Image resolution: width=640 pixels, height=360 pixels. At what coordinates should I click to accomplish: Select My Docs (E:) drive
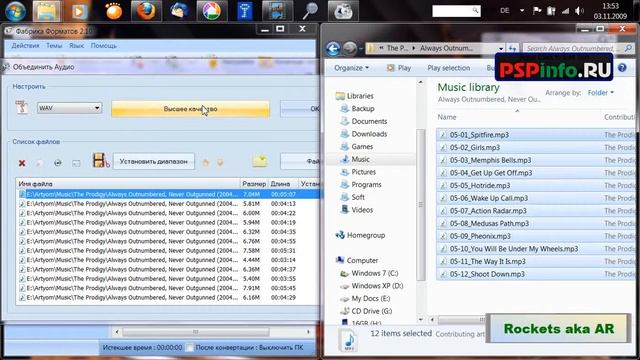click(371, 298)
